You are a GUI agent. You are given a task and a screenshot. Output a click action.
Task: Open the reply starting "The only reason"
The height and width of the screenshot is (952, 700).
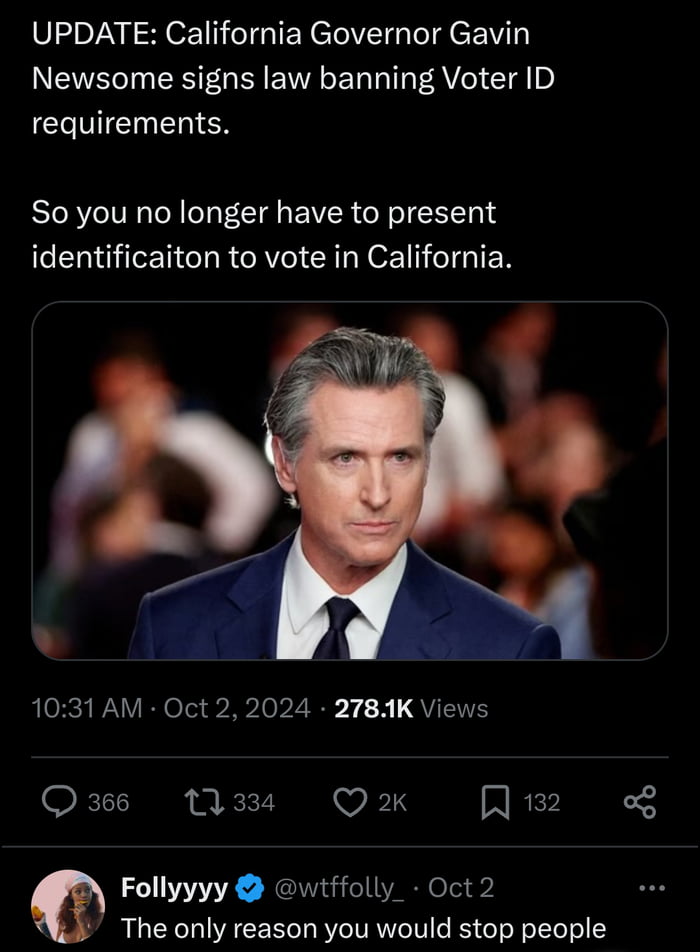click(x=363, y=928)
